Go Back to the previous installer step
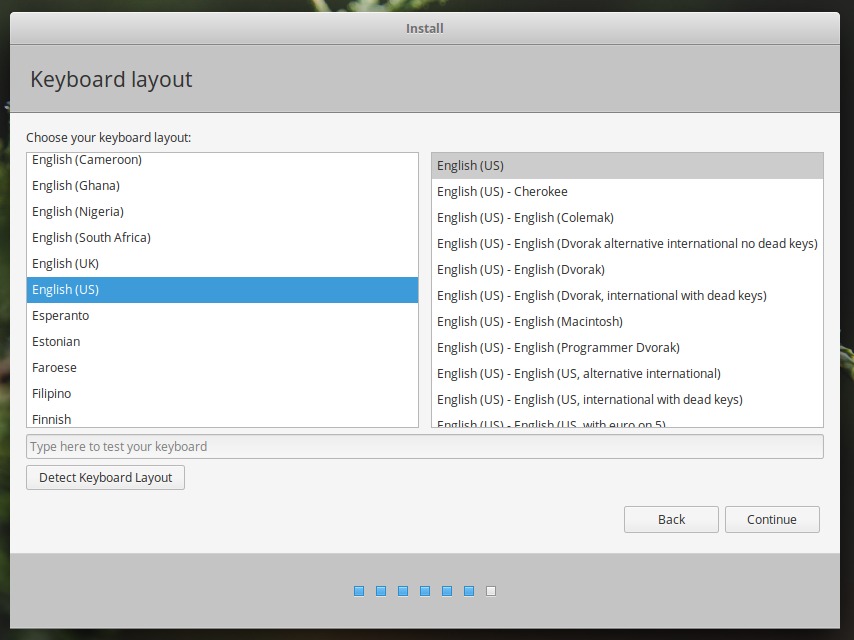This screenshot has height=640, width=854. point(671,519)
